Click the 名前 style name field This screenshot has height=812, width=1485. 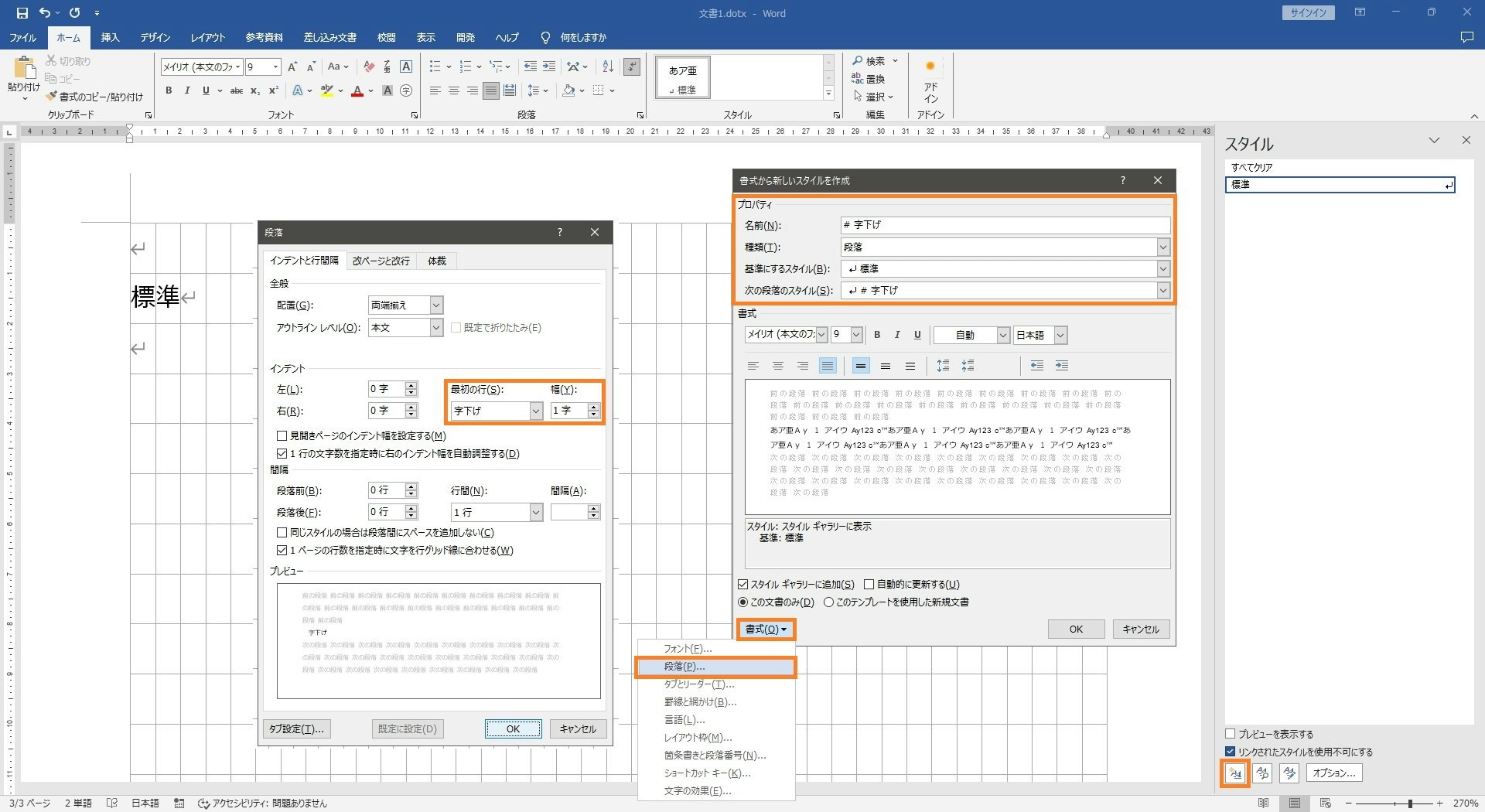(1005, 225)
